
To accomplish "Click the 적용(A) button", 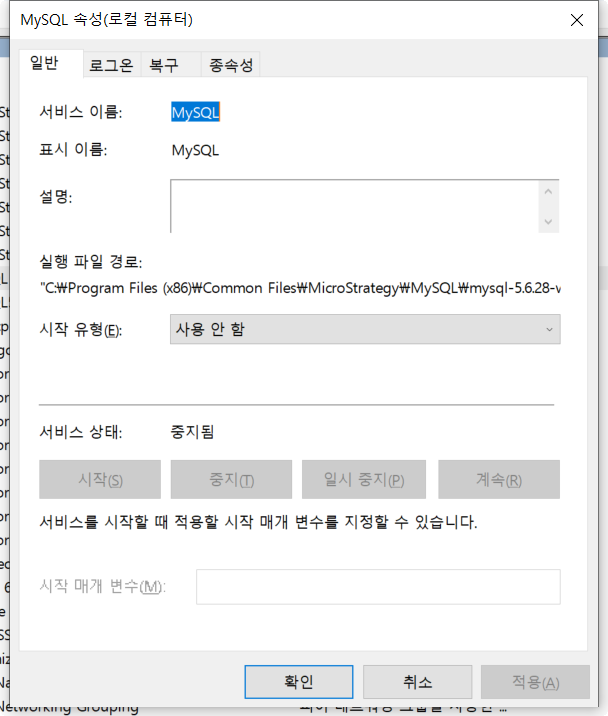I will coord(535,682).
